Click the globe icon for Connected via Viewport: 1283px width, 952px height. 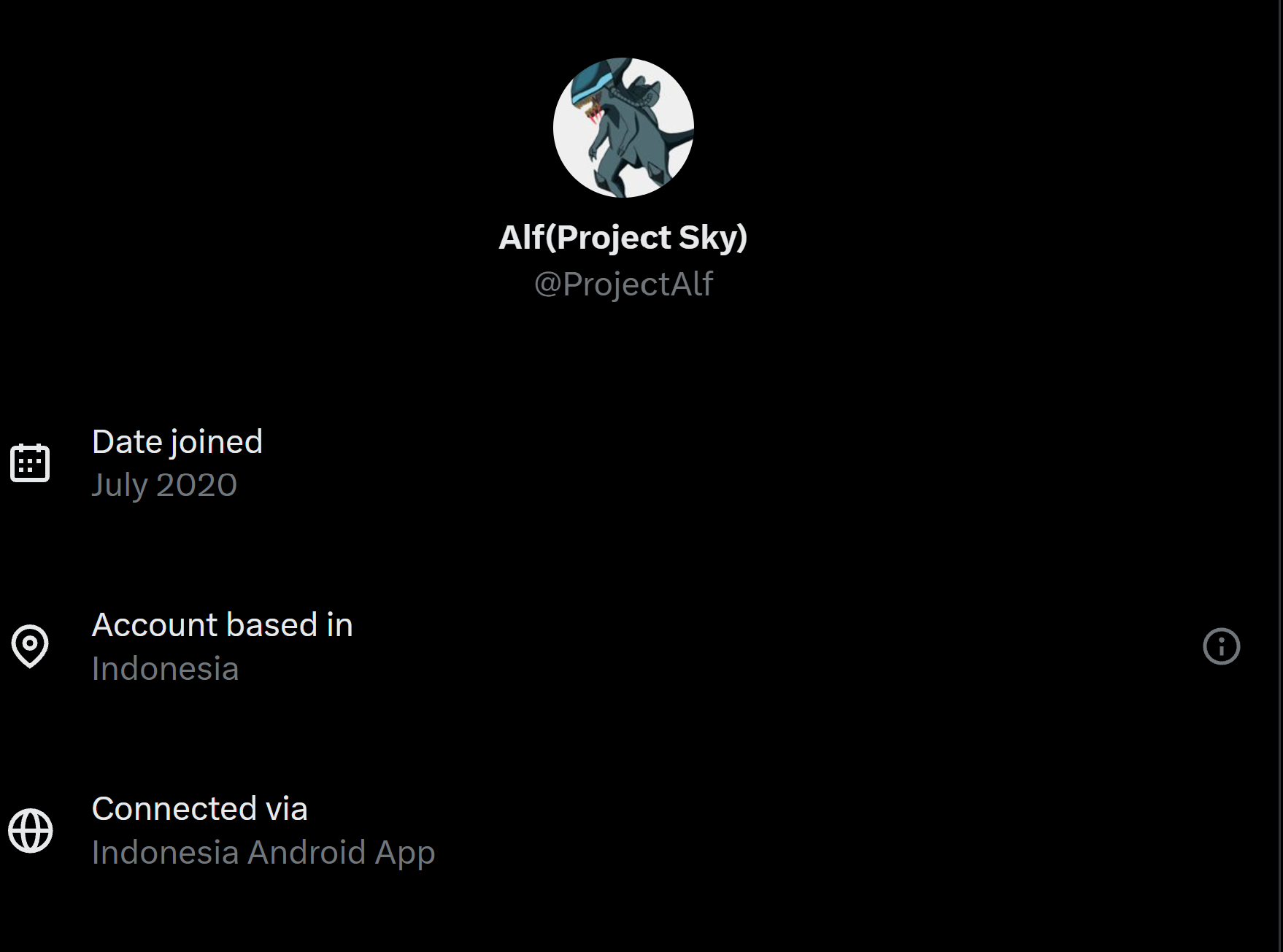pos(31,830)
